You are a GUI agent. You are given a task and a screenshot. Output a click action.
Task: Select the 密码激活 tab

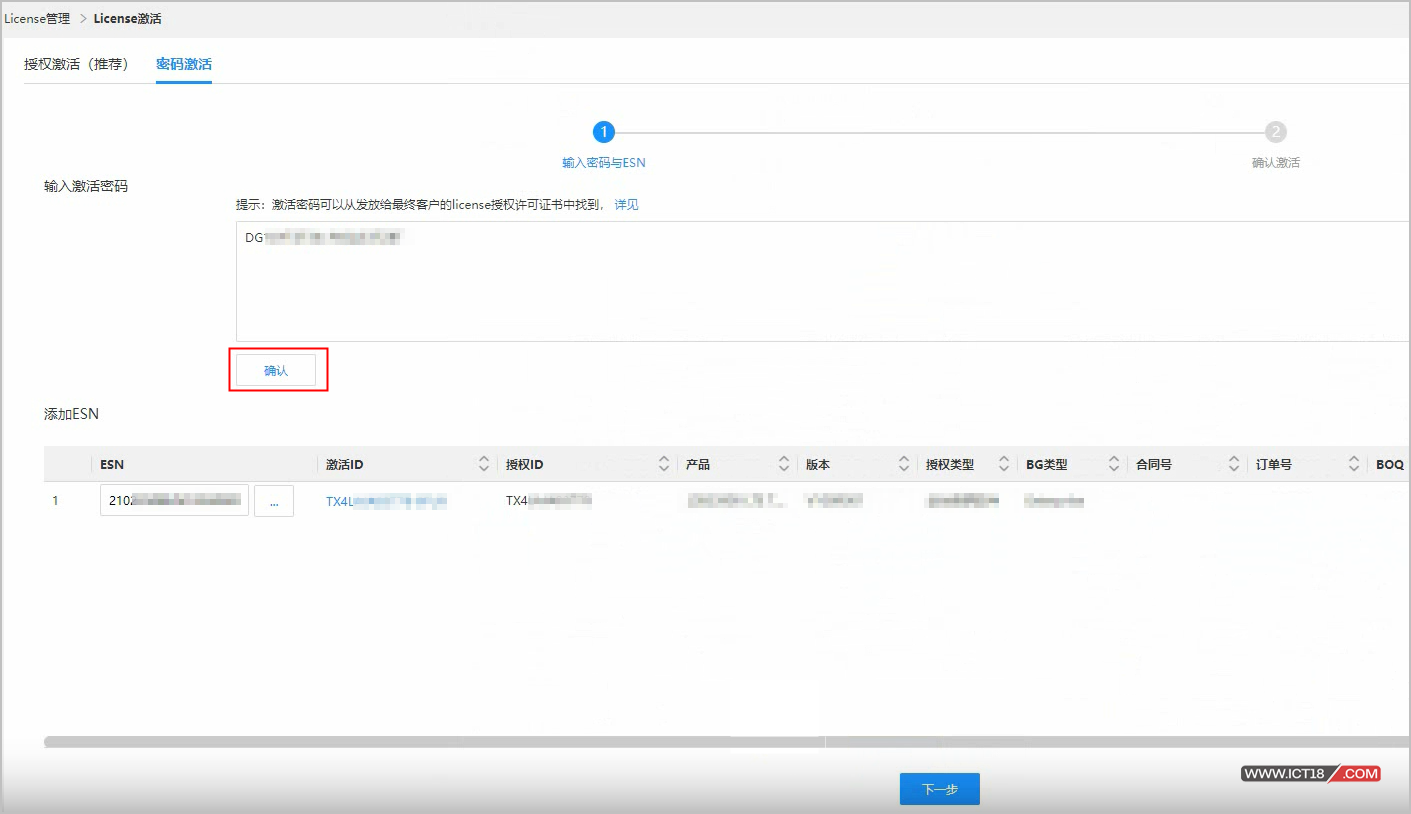(184, 64)
